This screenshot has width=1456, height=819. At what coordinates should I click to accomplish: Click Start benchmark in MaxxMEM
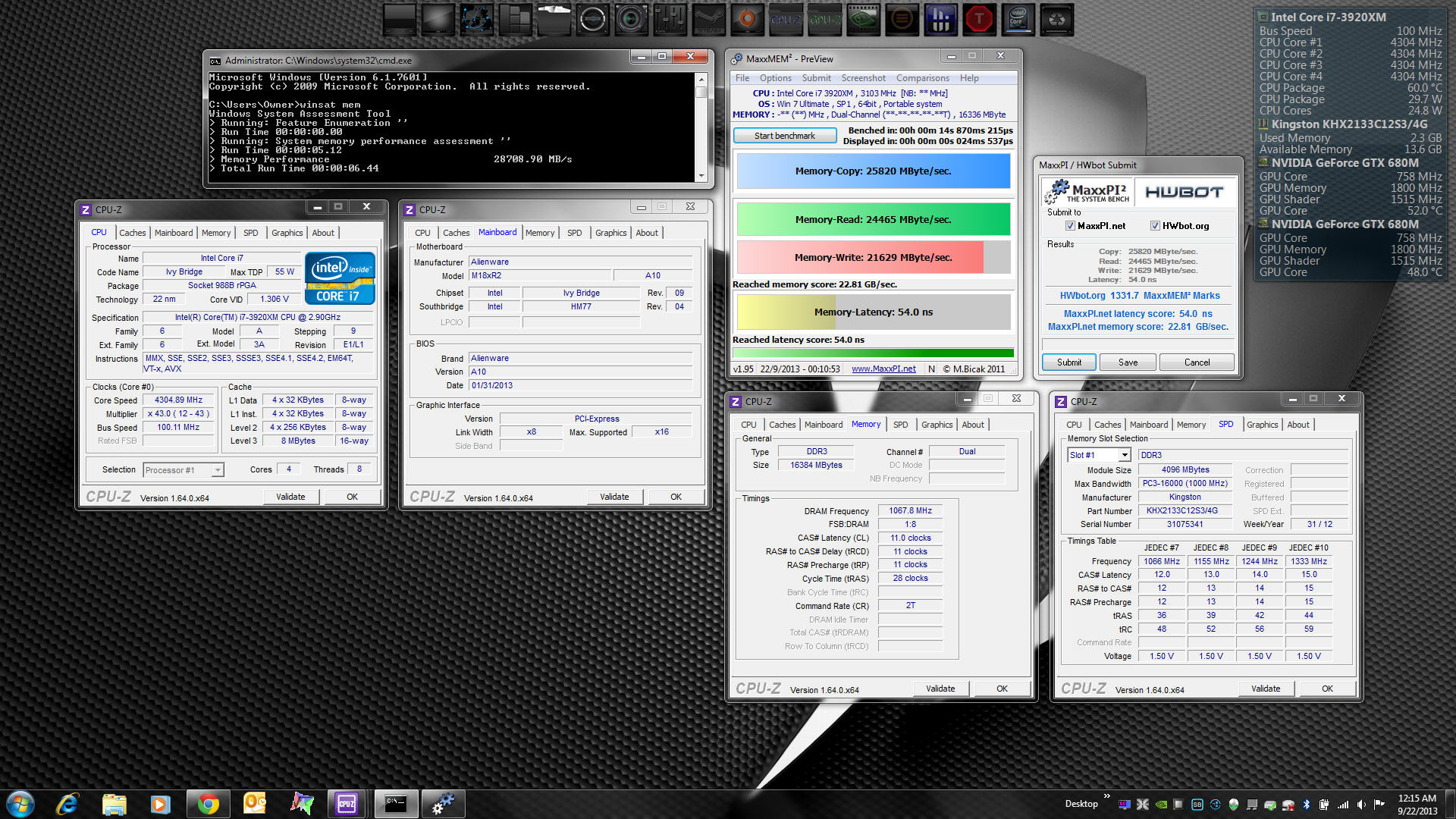[784, 136]
